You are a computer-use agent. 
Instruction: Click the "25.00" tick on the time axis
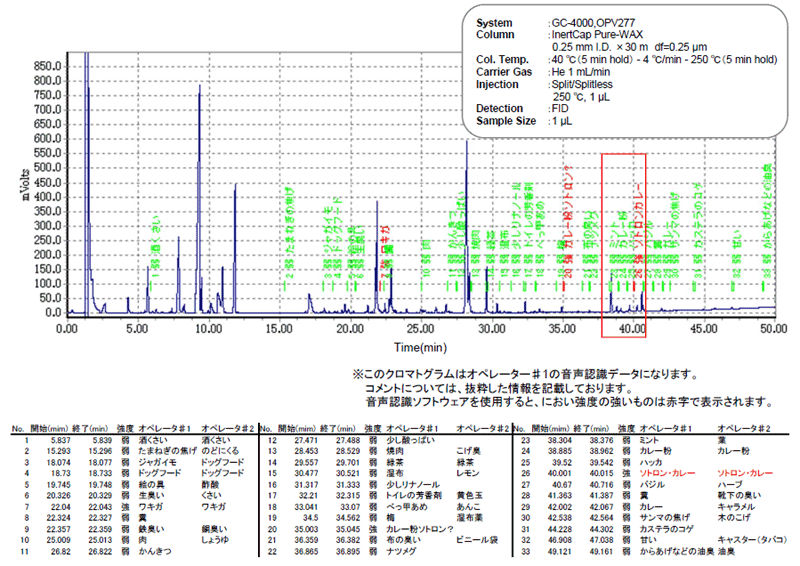[420, 329]
